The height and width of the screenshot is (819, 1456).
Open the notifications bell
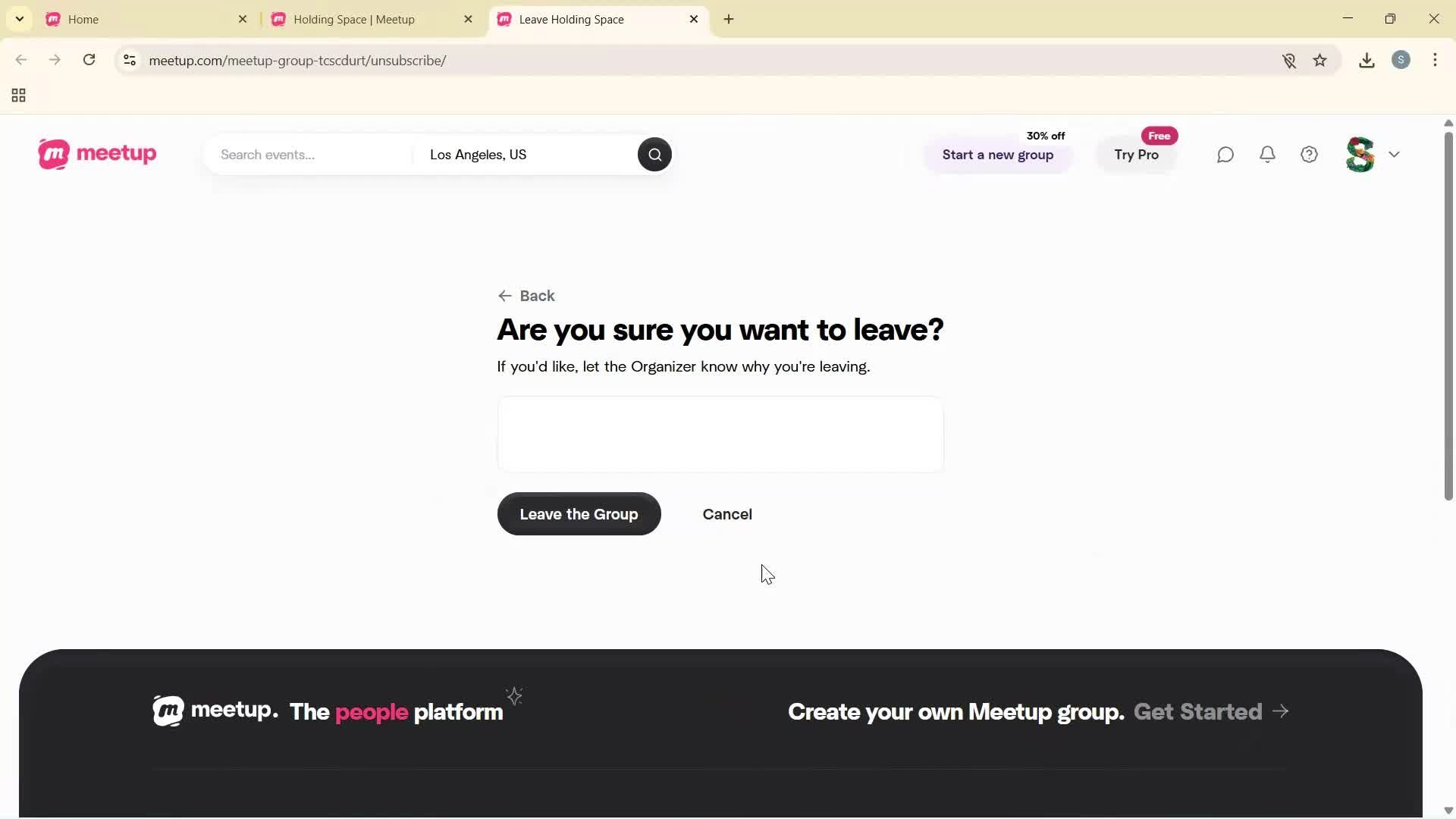(1267, 154)
